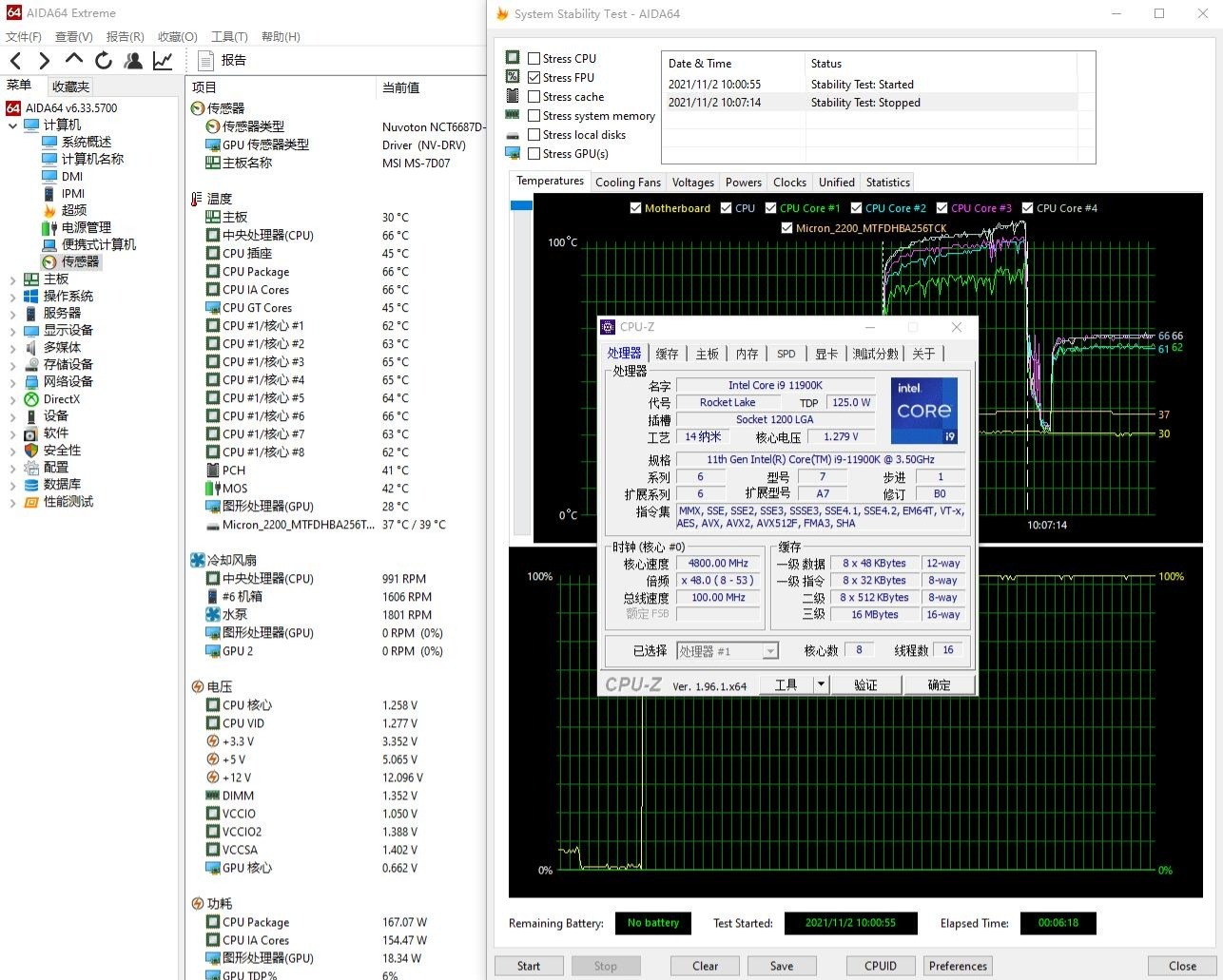1223x980 pixels.
Task: Enable Stress system memory checkbox
Action: 534,115
